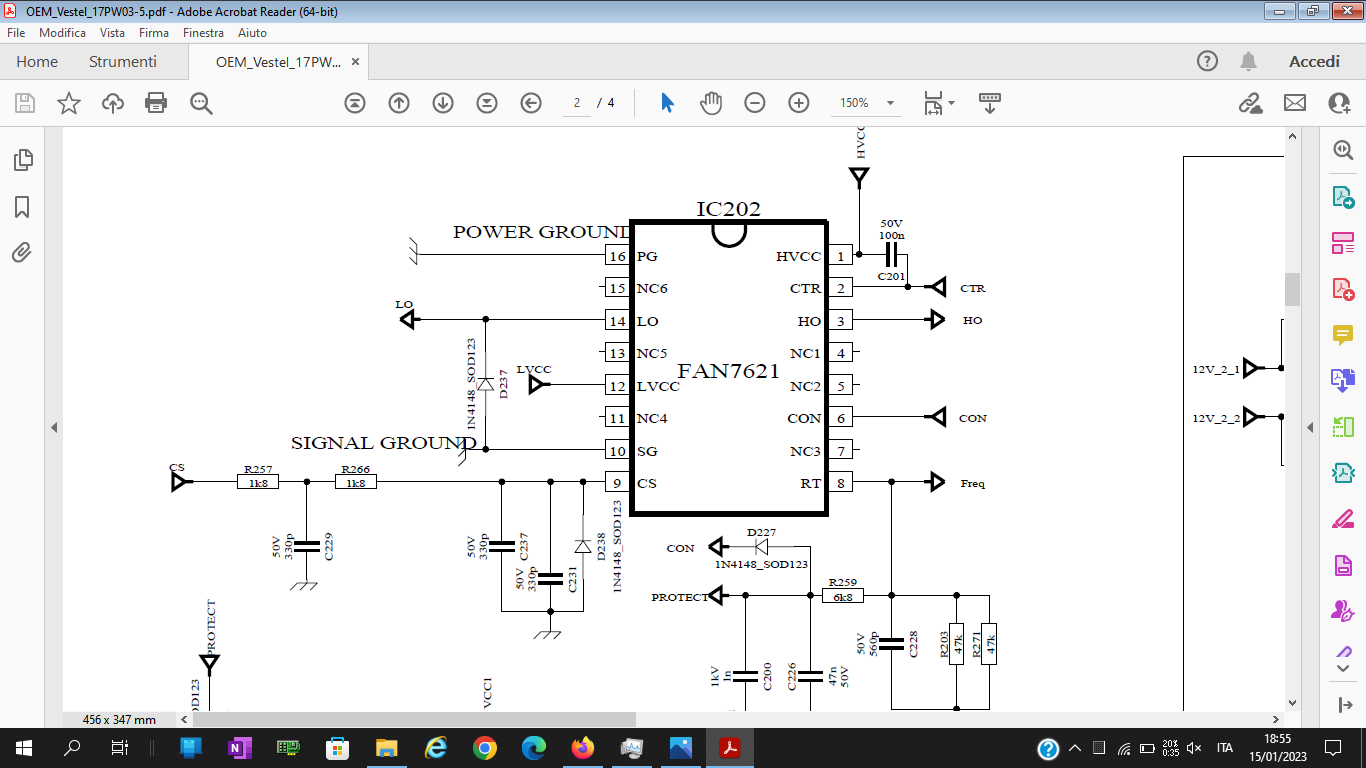1366x768 pixels.
Task: Select the arrow selection tool
Action: point(667,103)
